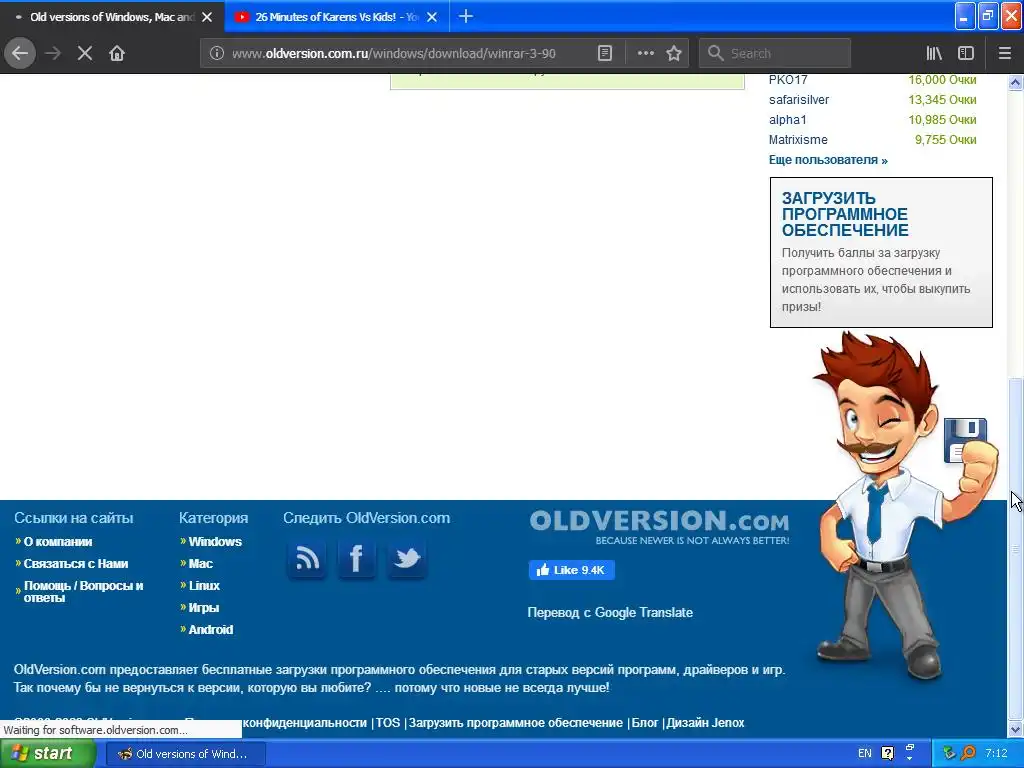Image resolution: width=1024 pixels, height=768 pixels.
Task: Toggle reader view in address bar
Action: (x=605, y=53)
